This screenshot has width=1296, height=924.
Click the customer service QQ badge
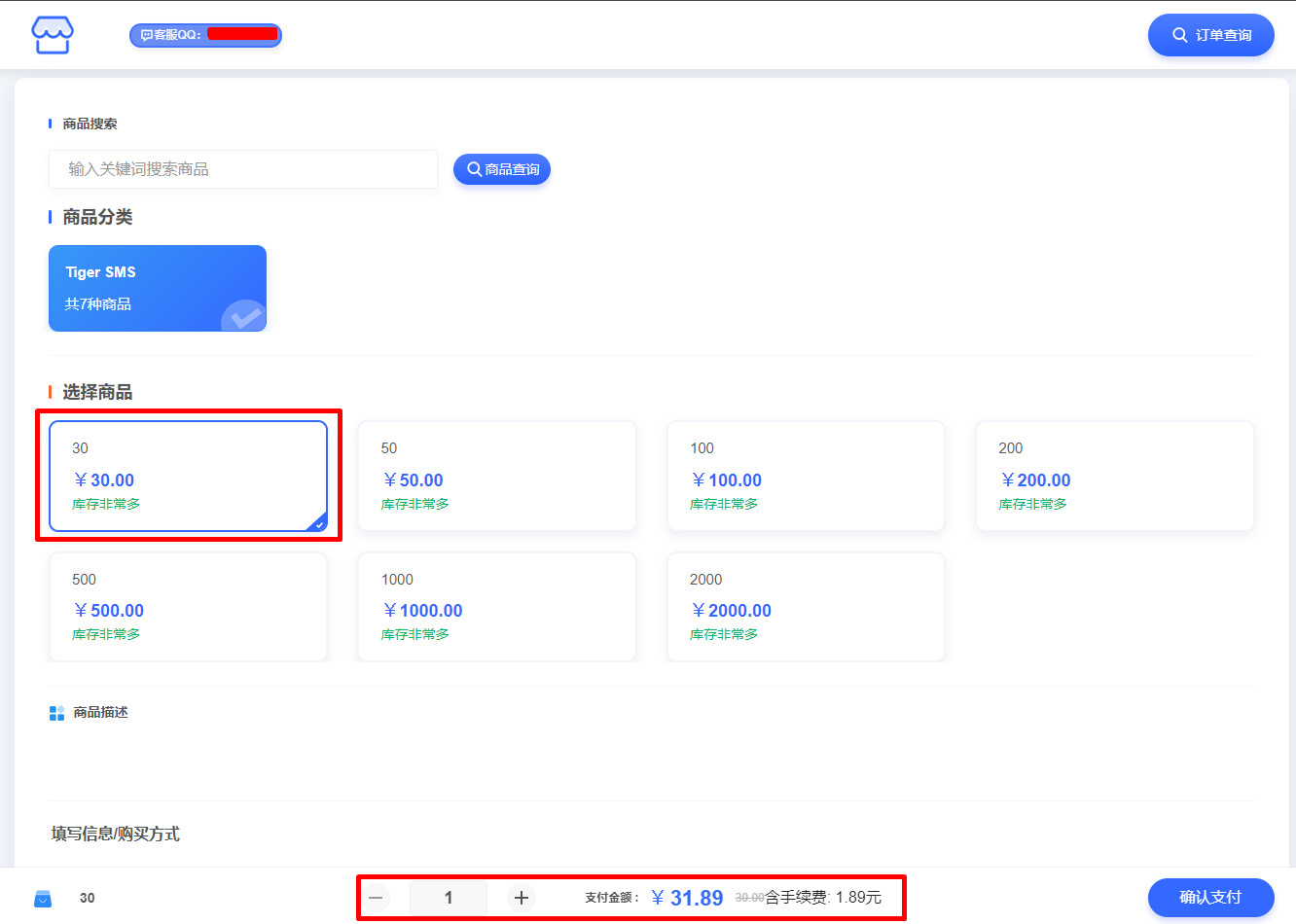coord(205,35)
